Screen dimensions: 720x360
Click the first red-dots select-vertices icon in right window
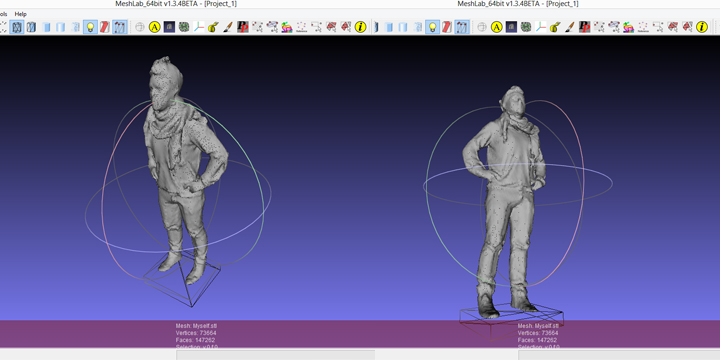(x=599, y=27)
